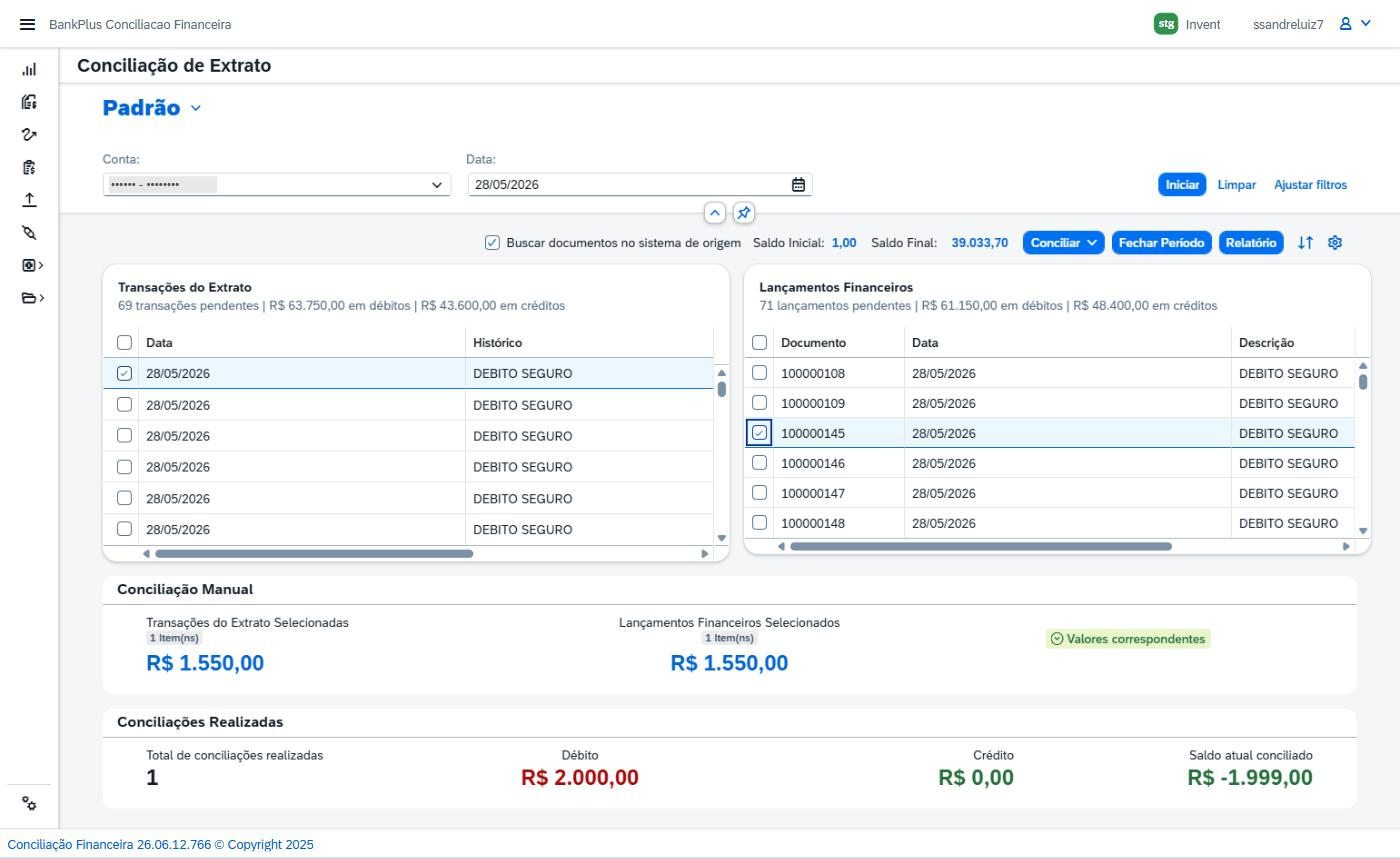Toggle Buscar documentos no sistema de origem

(492, 243)
